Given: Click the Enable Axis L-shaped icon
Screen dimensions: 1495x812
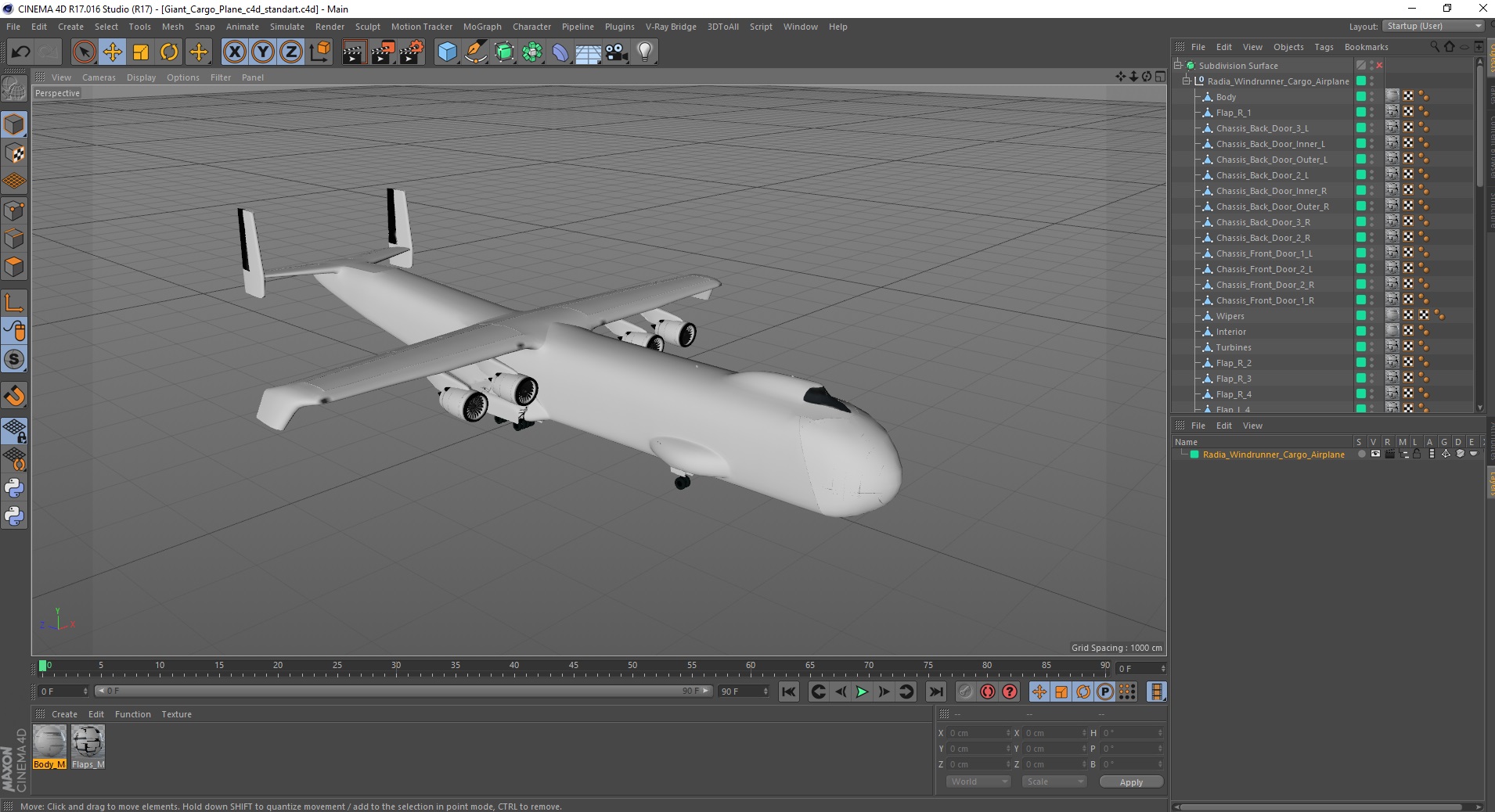Looking at the screenshot, I should [14, 303].
